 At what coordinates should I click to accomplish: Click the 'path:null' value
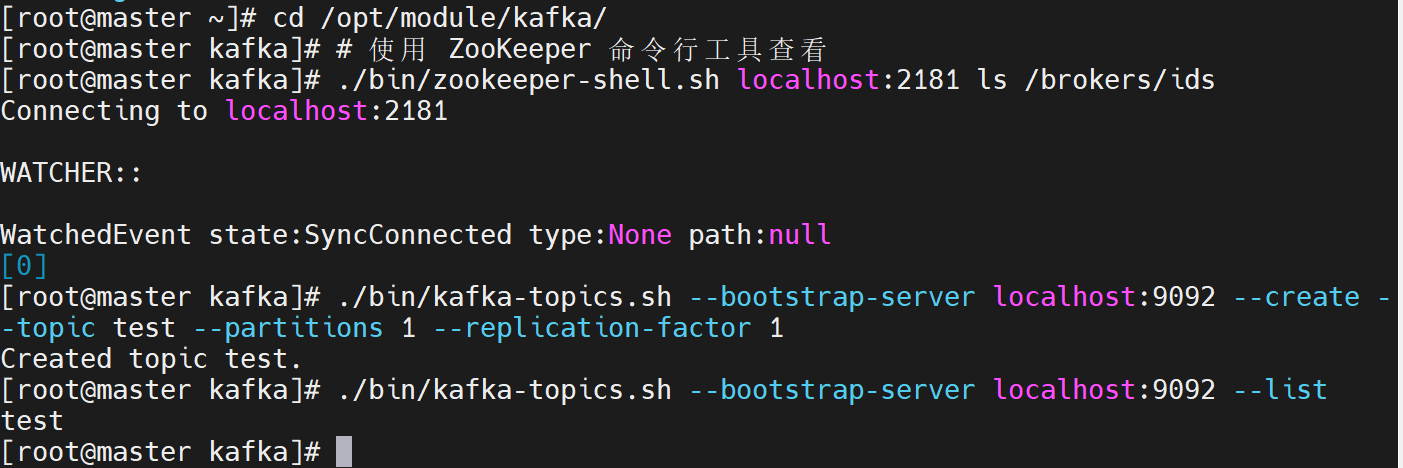click(x=760, y=235)
